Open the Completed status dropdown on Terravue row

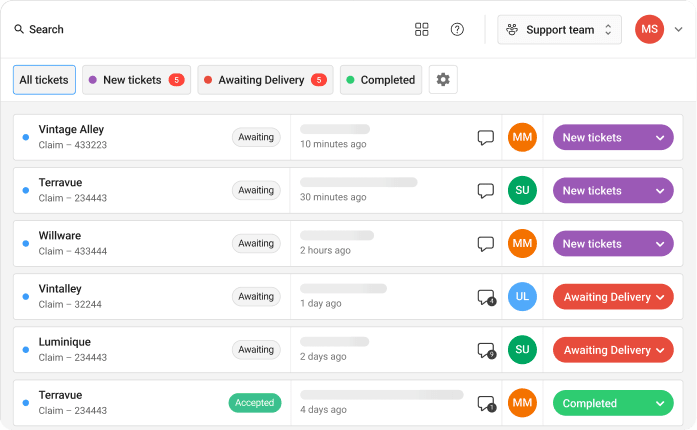click(613, 403)
